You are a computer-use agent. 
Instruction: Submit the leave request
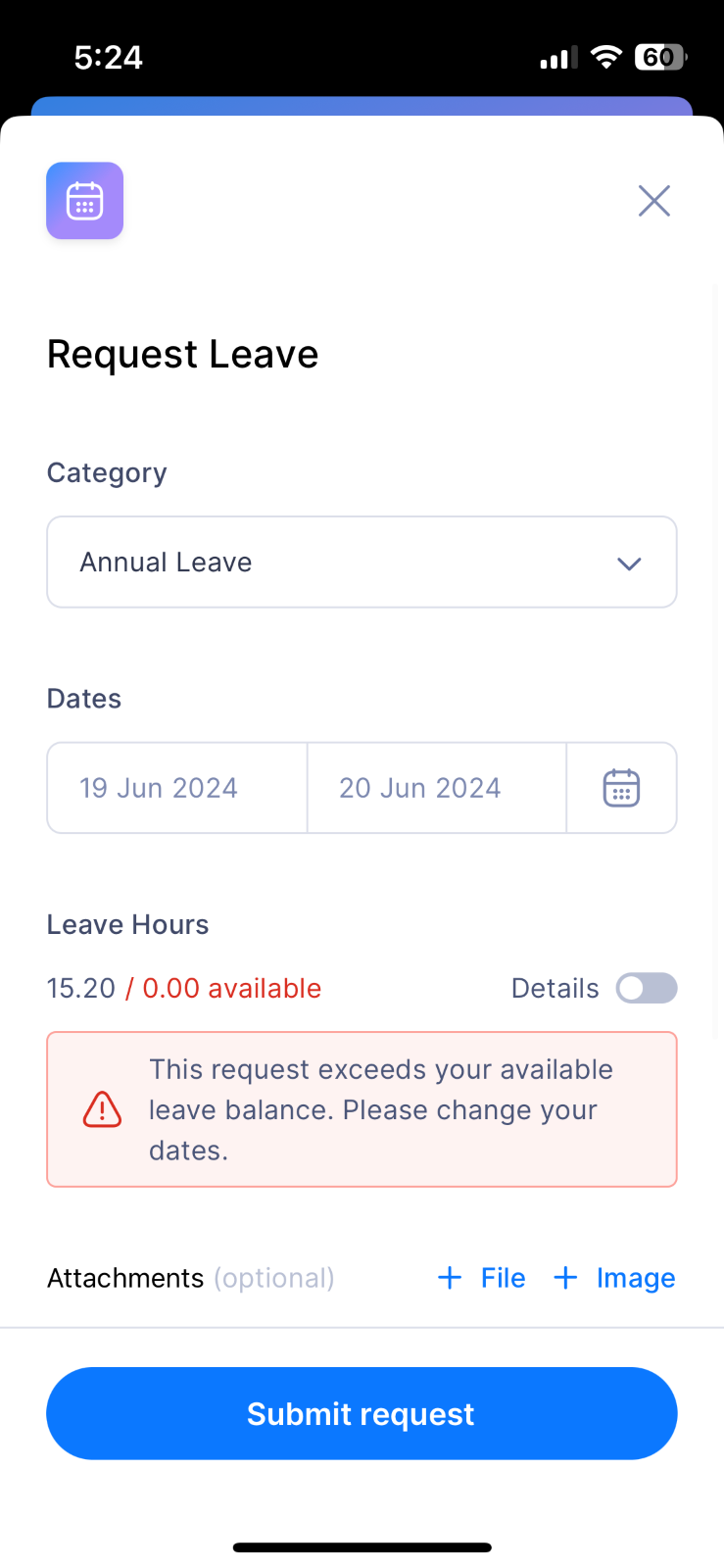tap(362, 1413)
